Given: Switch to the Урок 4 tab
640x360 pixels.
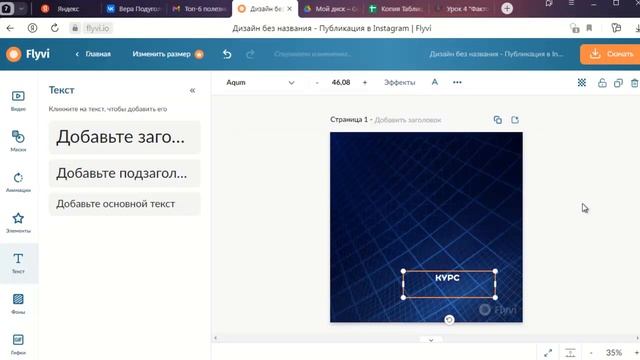Looking at the screenshot, I should (462, 9).
